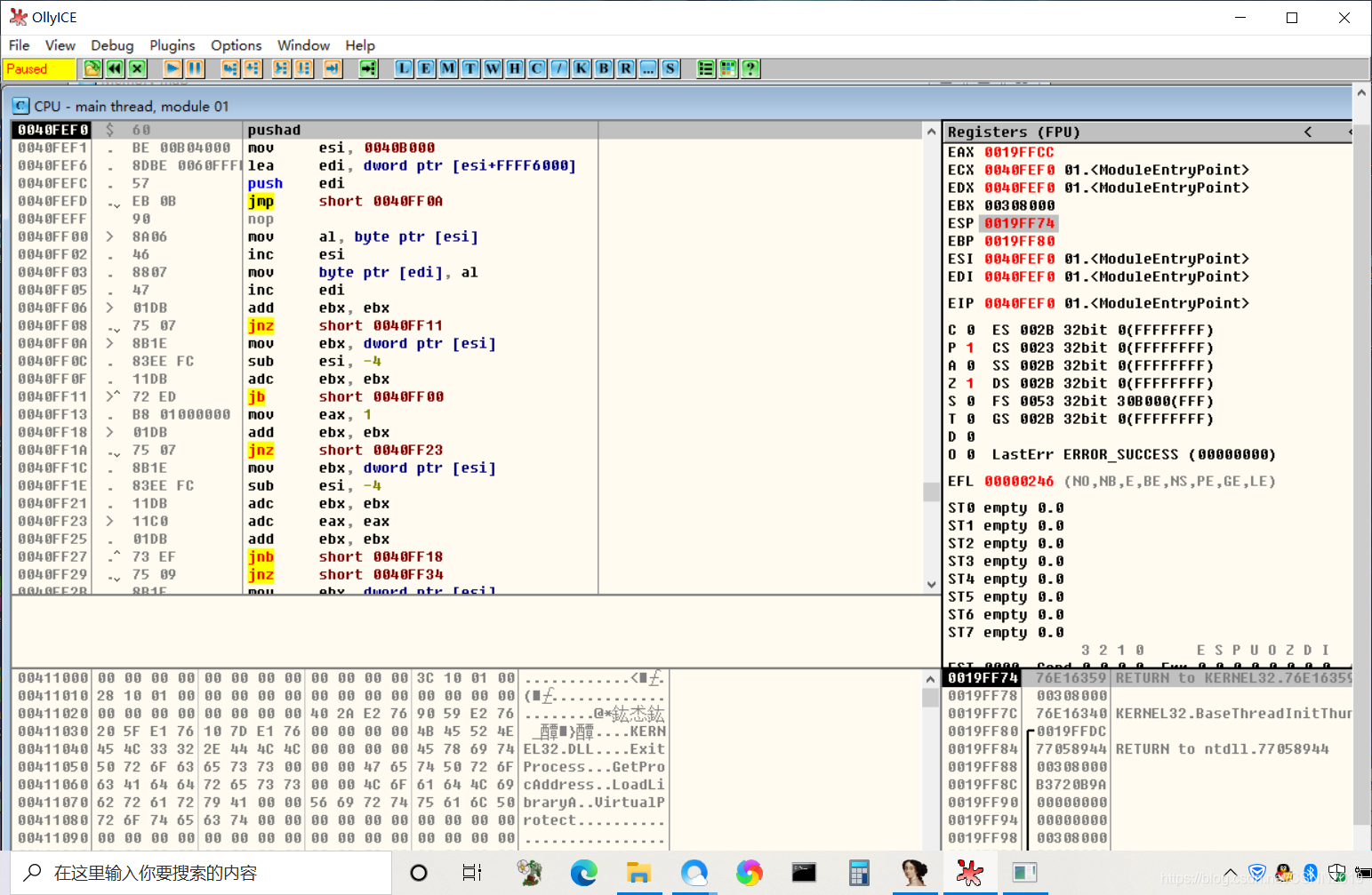Click the Step into toolbar icon
Viewport: 1372px width, 895px height.
(230, 68)
